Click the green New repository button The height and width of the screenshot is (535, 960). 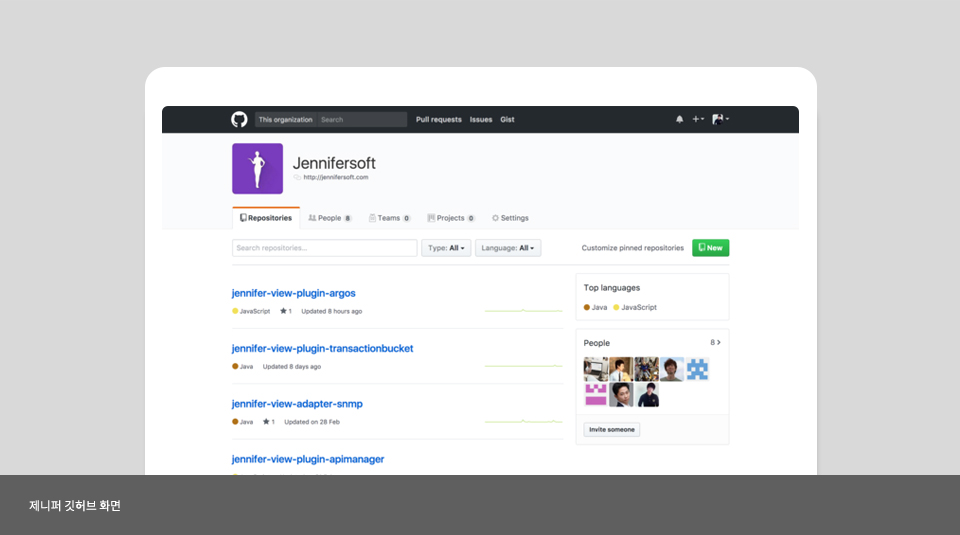point(710,248)
